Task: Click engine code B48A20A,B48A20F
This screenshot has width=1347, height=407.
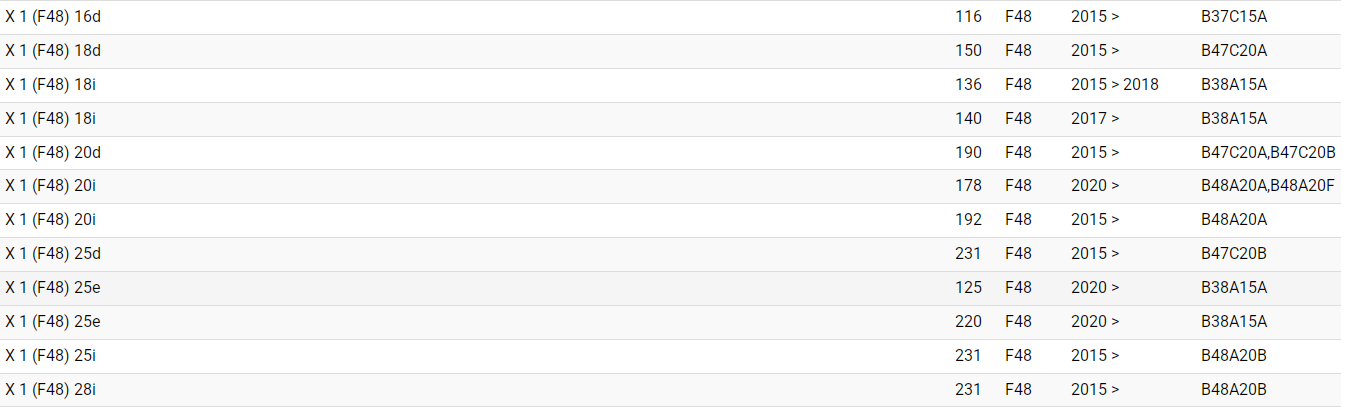Action: click(x=1267, y=186)
